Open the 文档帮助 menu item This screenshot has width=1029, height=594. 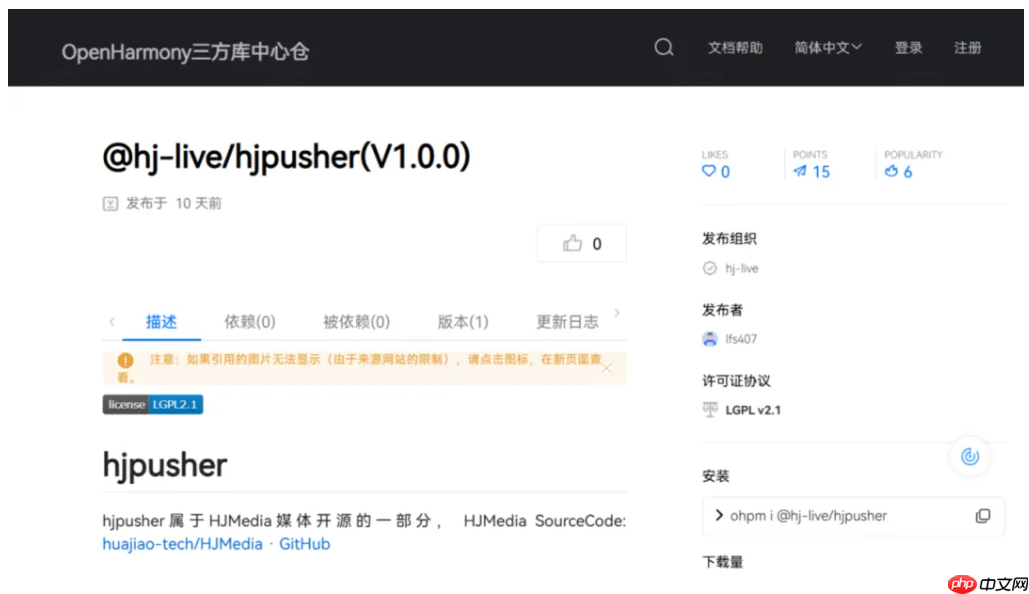click(735, 47)
